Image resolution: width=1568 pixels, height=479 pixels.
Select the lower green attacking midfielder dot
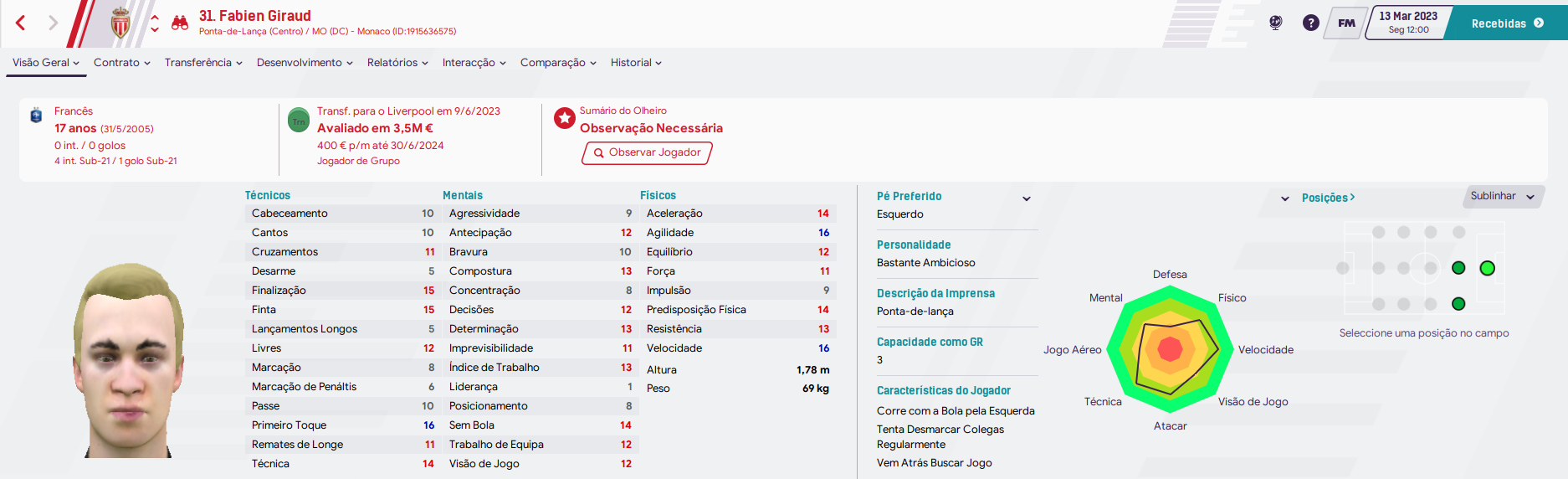pyautogui.click(x=1458, y=304)
